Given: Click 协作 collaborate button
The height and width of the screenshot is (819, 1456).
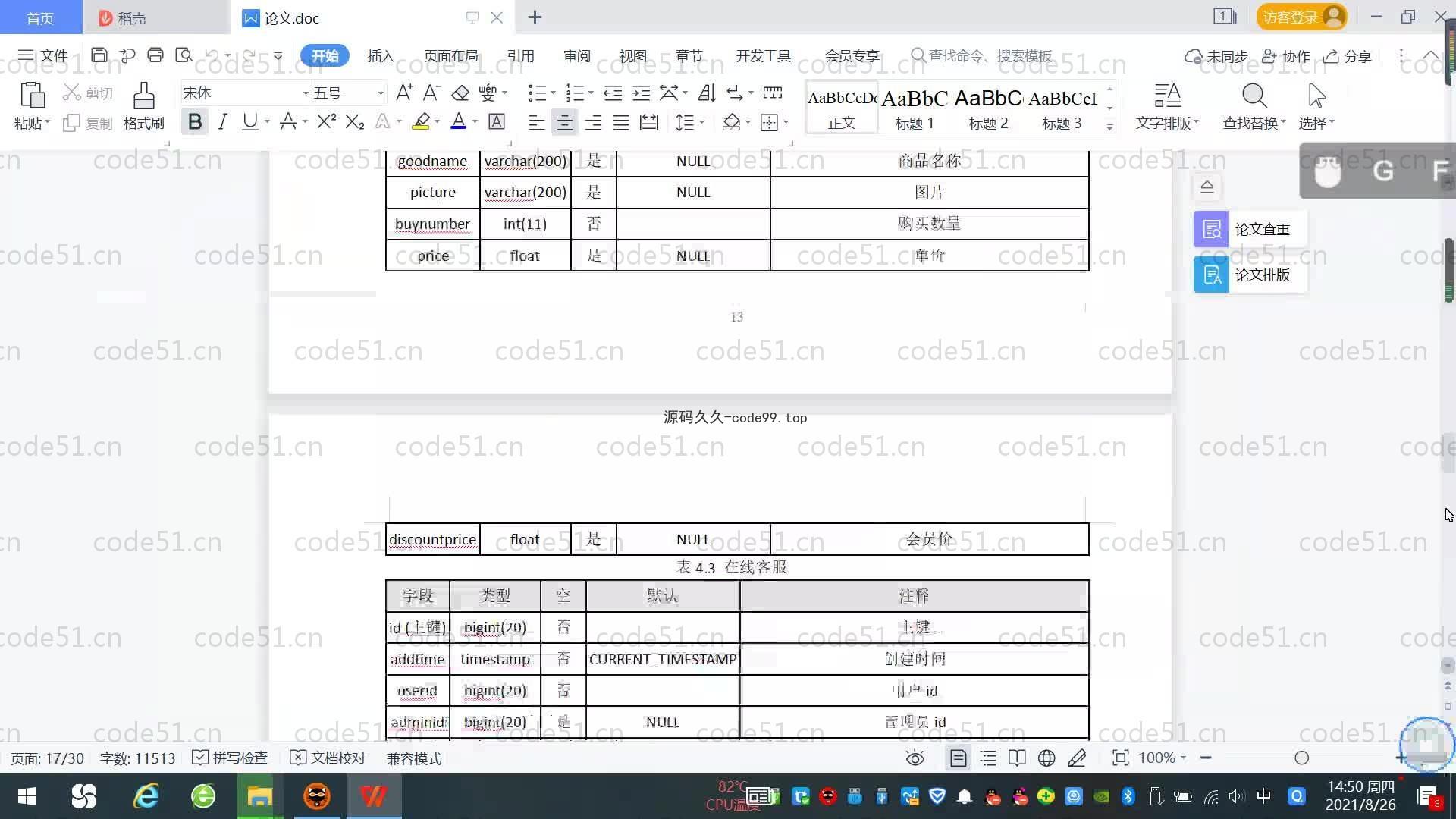Looking at the screenshot, I should pos(1286,56).
